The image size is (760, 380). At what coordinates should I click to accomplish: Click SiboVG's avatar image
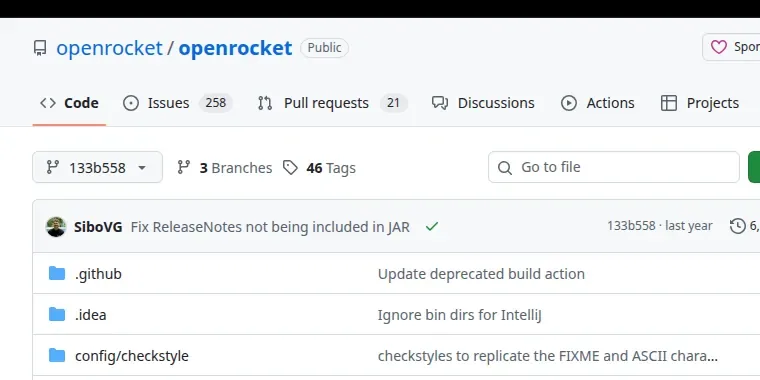pos(56,226)
